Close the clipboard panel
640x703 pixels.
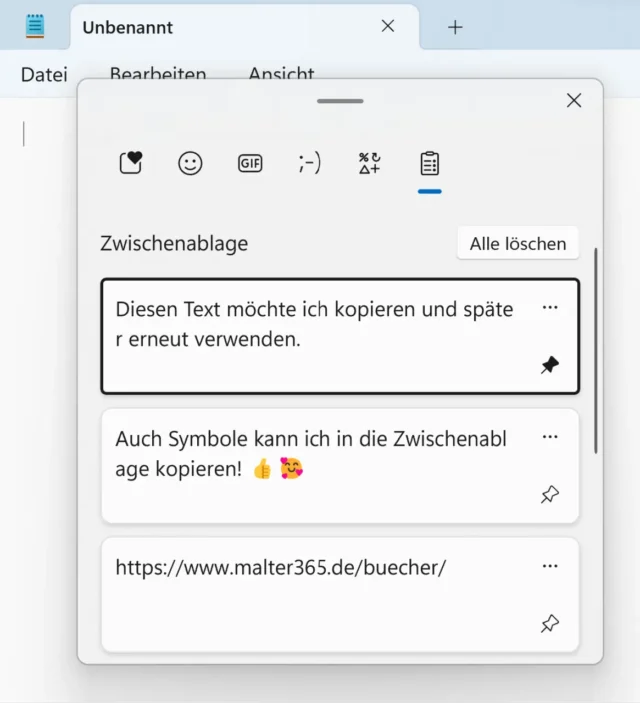click(x=574, y=100)
